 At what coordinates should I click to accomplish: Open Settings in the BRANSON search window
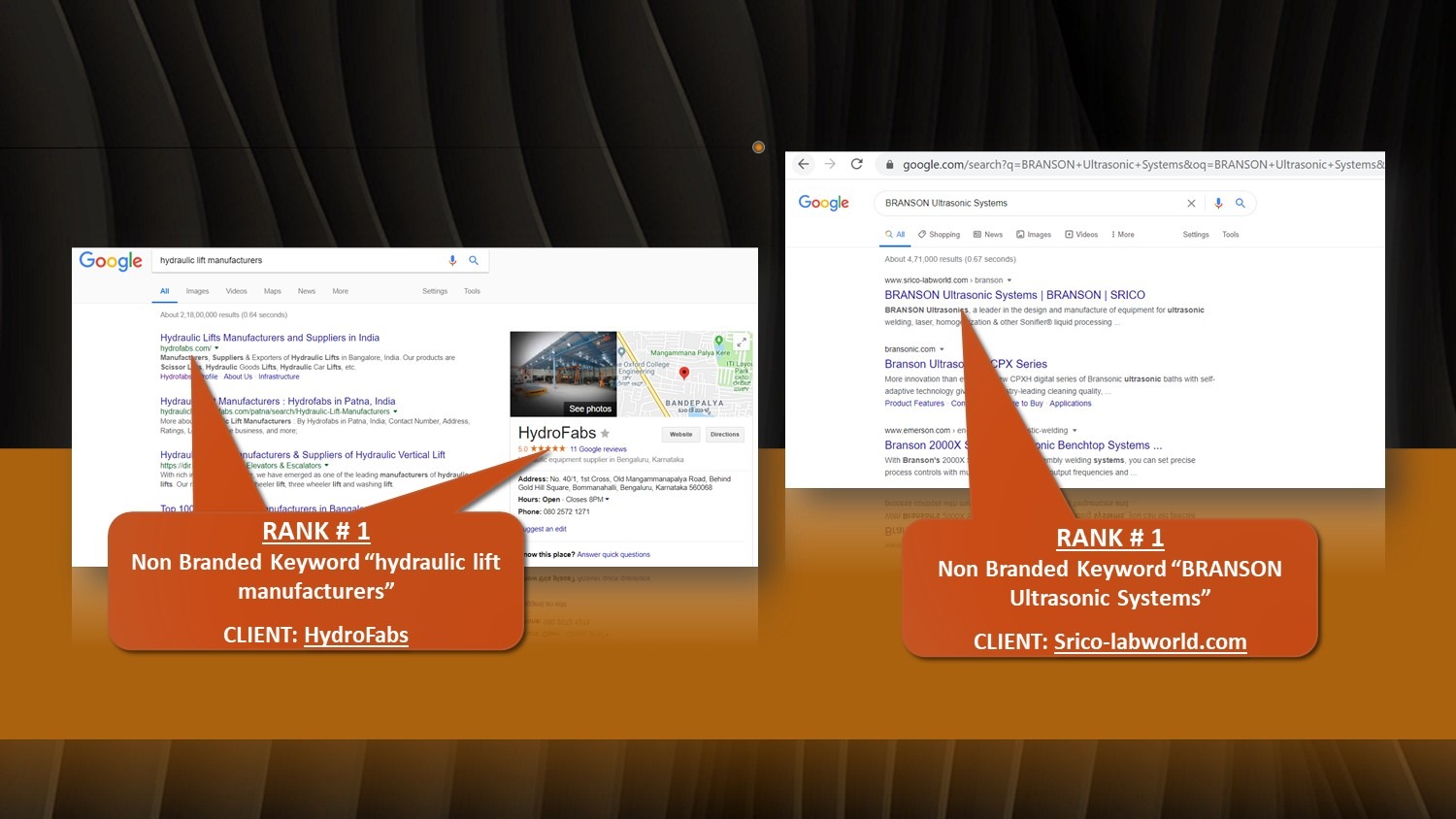click(x=1196, y=235)
